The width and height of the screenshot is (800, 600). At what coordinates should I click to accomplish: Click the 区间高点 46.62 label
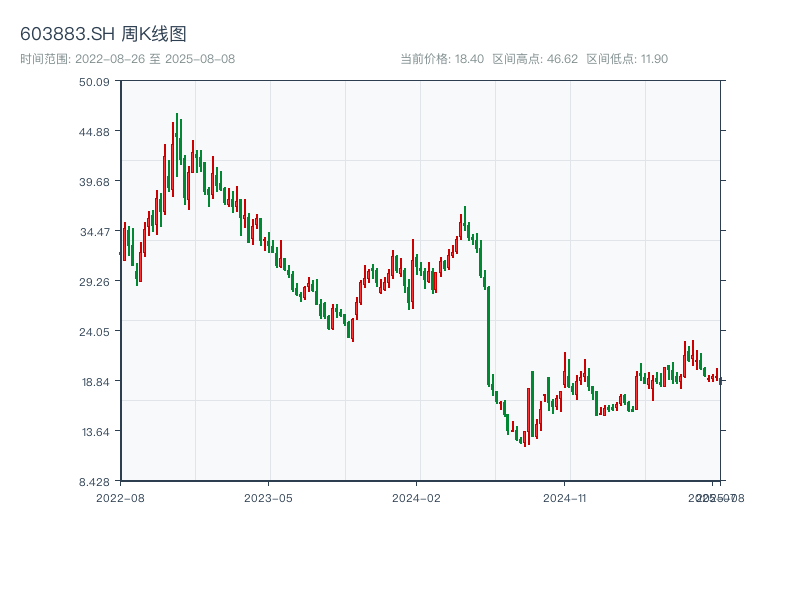pyautogui.click(x=535, y=59)
